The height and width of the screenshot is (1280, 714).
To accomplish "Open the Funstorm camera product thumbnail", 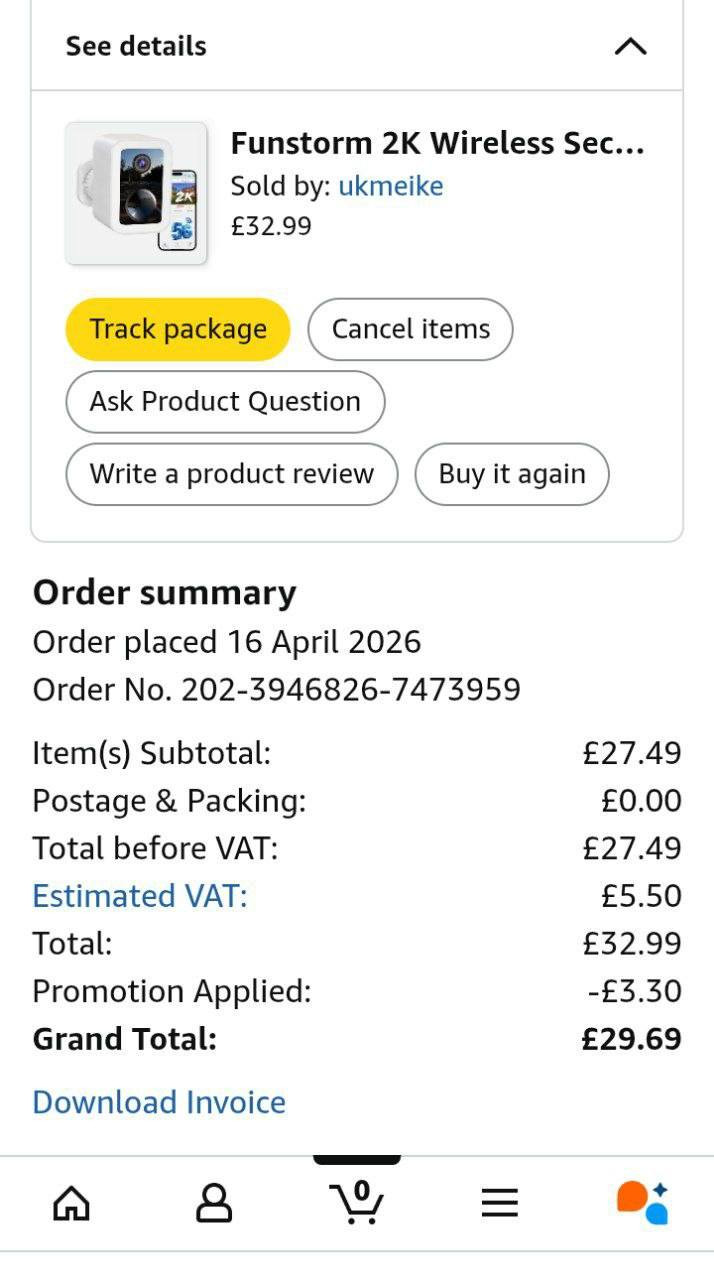I will (x=136, y=193).
